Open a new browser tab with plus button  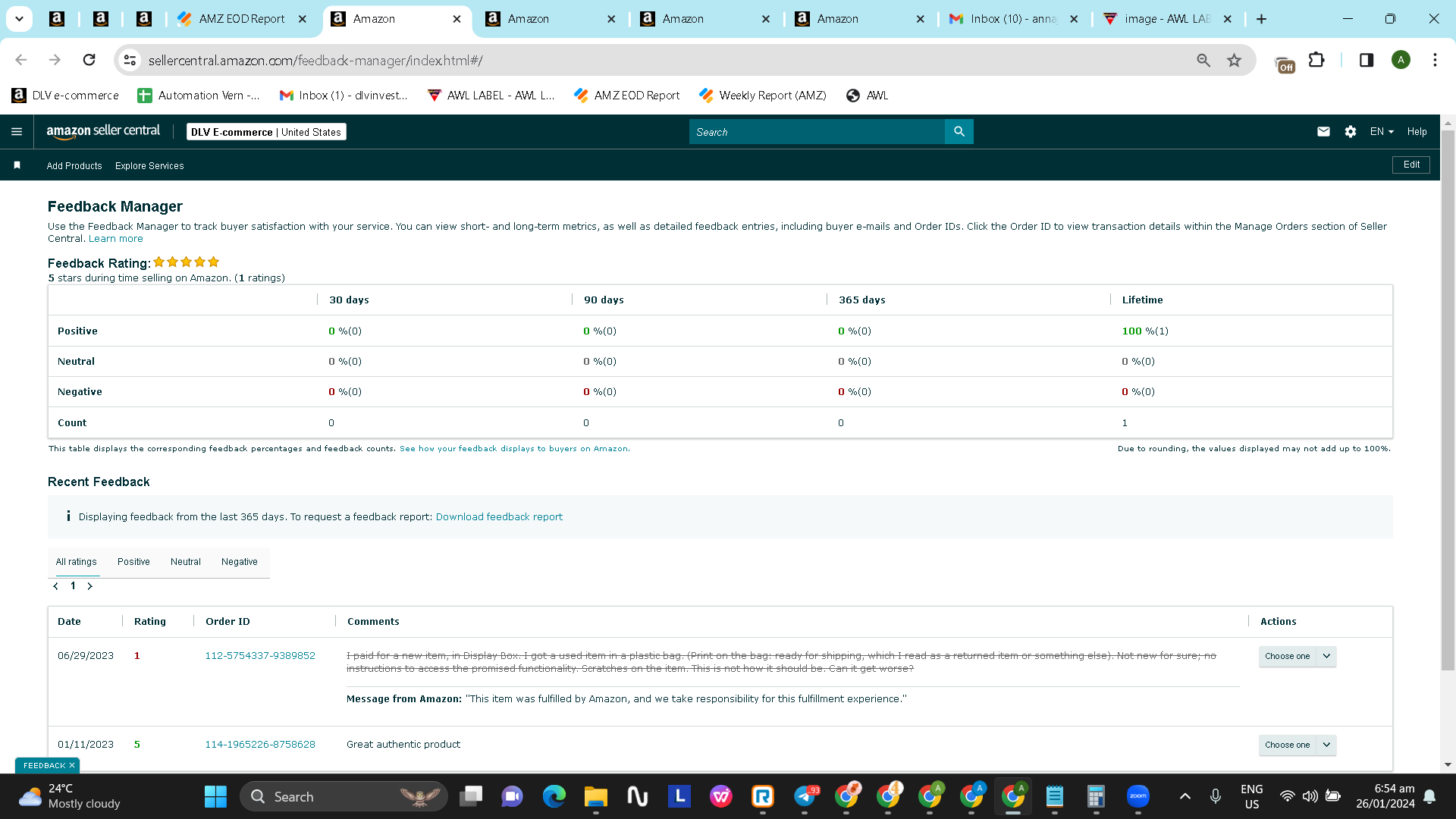pyautogui.click(x=1262, y=19)
